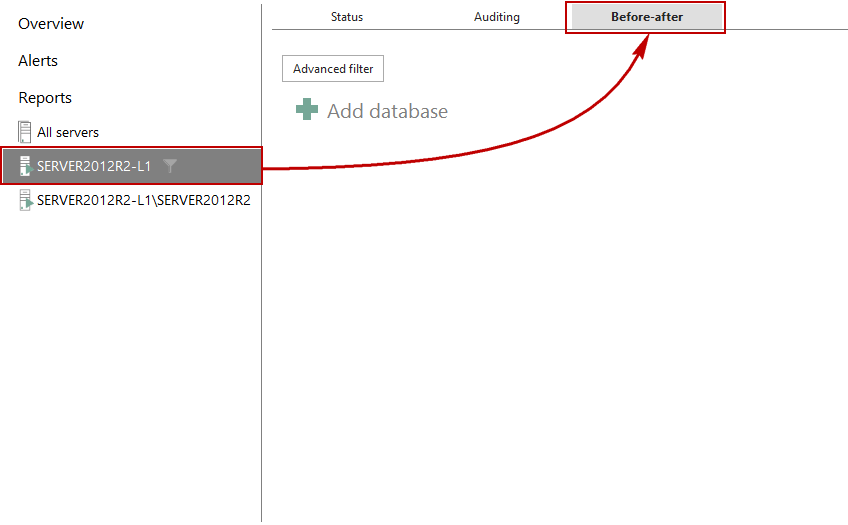Select the All servers label in list
848x525 pixels.
click(x=68, y=132)
